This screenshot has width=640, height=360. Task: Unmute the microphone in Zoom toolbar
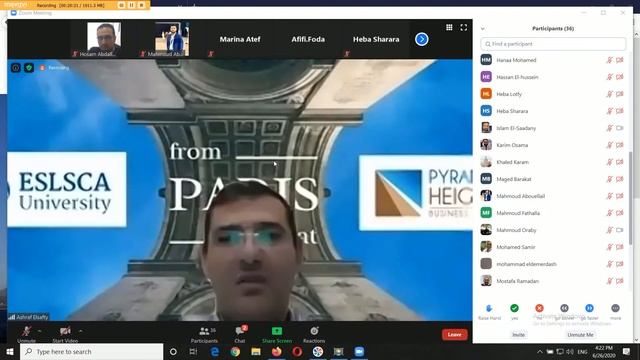point(27,334)
